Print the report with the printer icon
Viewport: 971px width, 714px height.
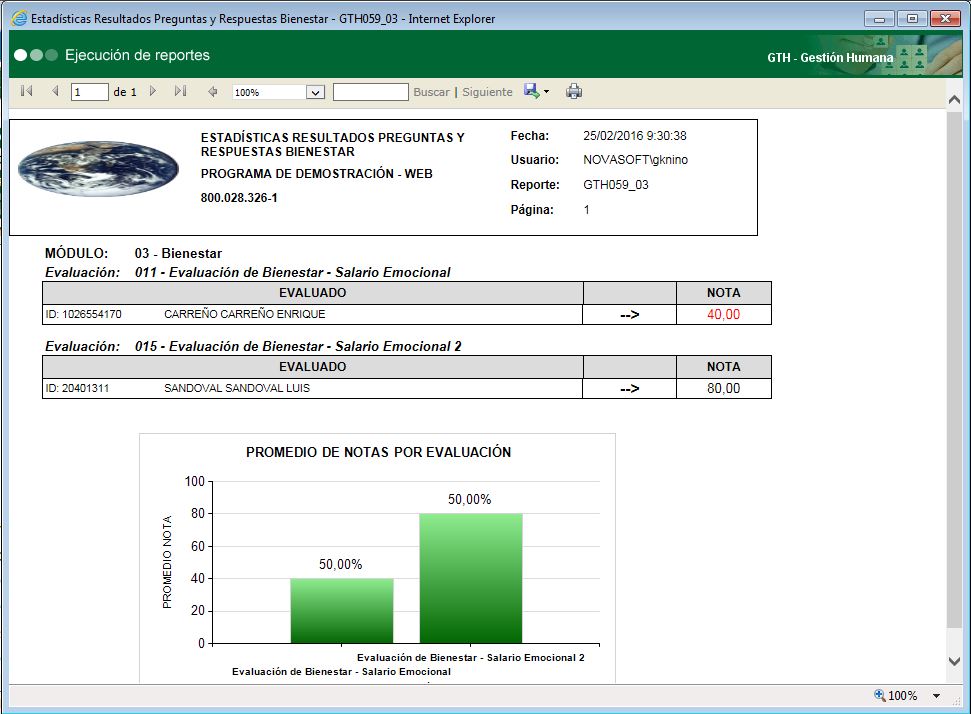click(x=574, y=91)
